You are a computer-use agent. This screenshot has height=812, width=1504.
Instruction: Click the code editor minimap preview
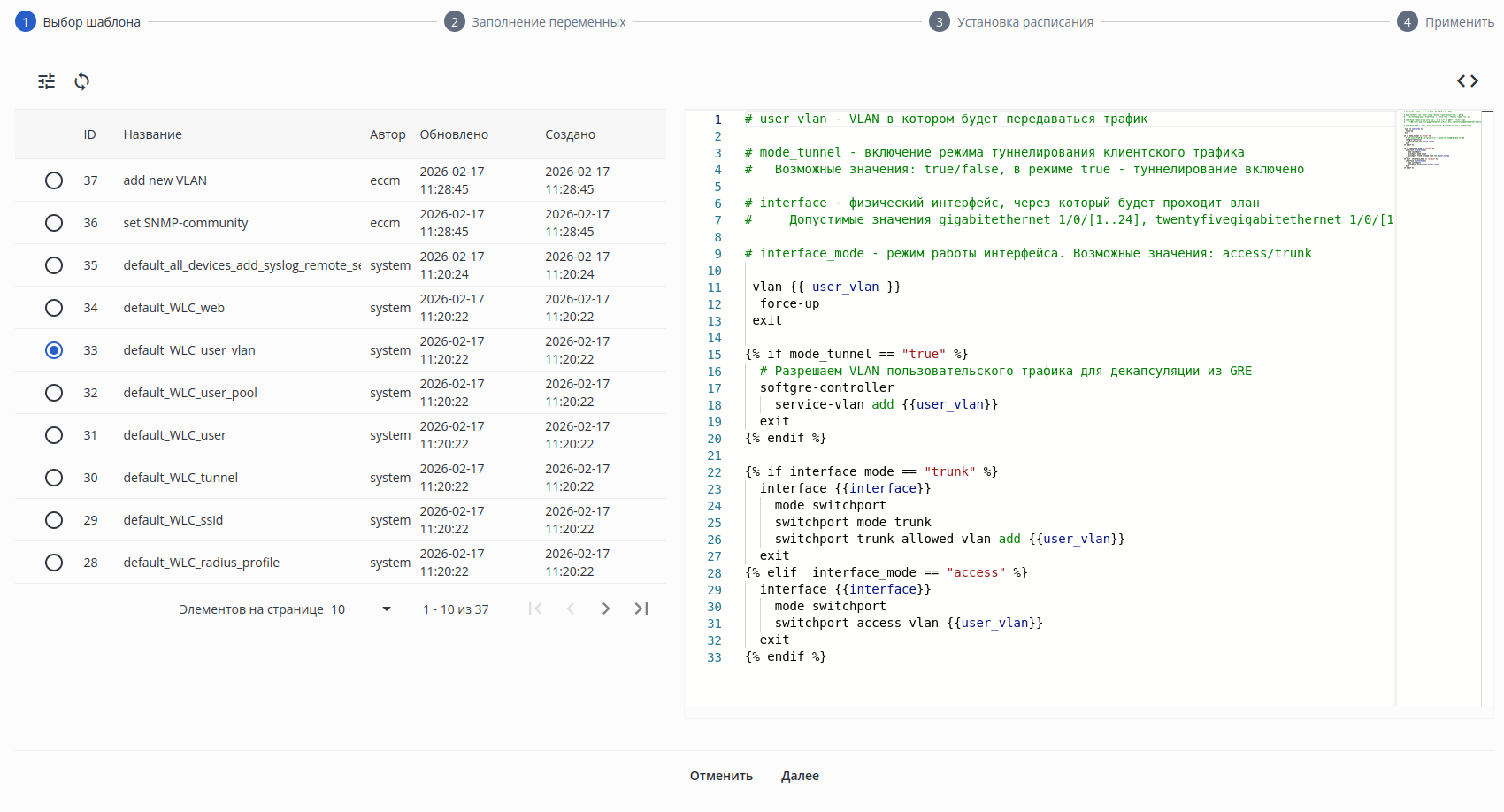[x=1439, y=142]
